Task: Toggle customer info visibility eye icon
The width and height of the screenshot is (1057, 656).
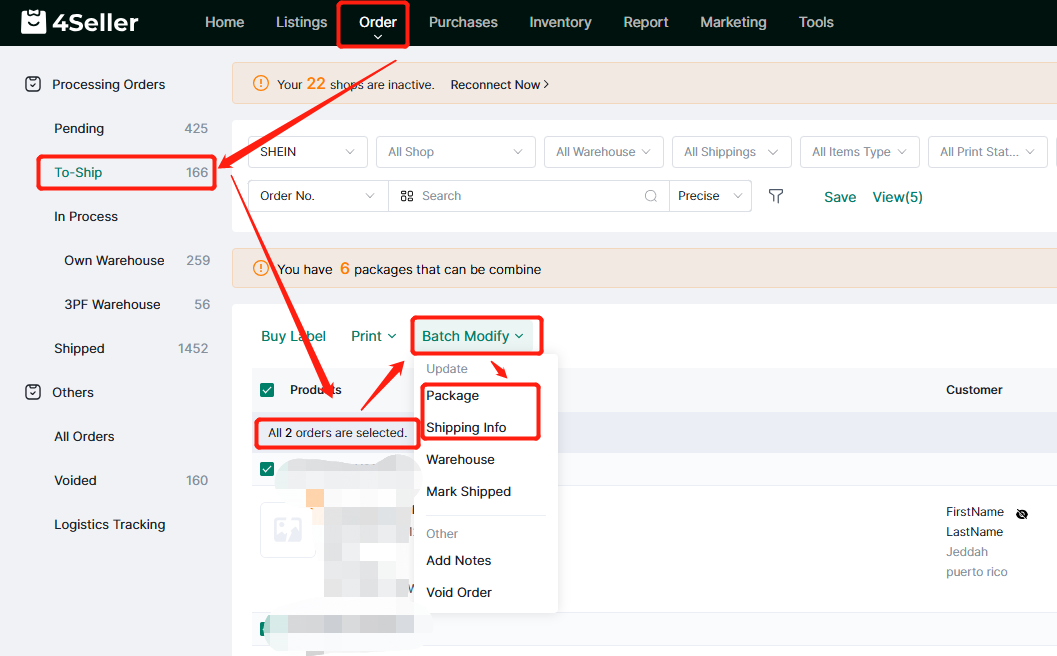Action: coord(1021,514)
